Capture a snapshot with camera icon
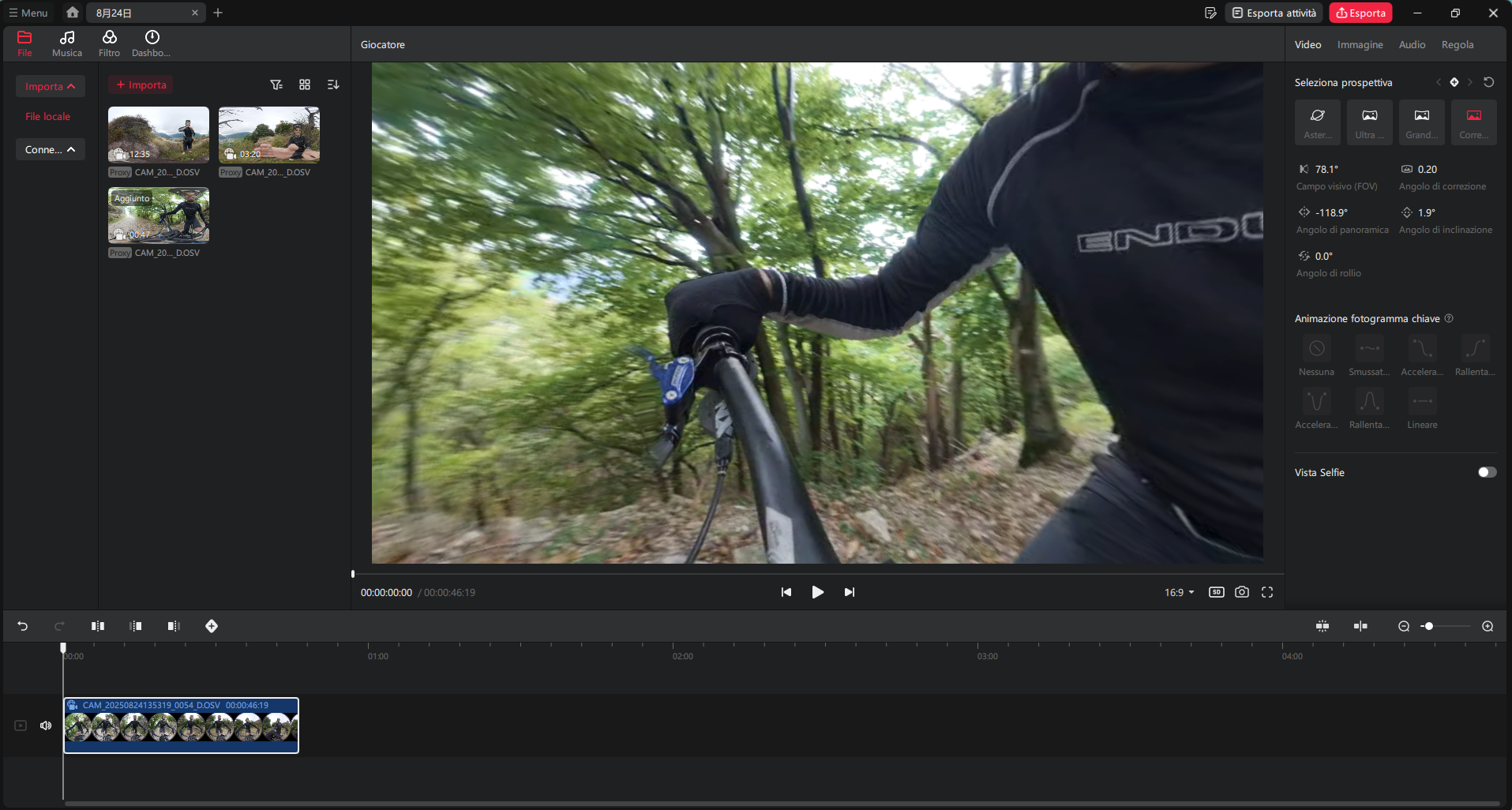Screen dimensions: 1512x810 coord(1242,592)
